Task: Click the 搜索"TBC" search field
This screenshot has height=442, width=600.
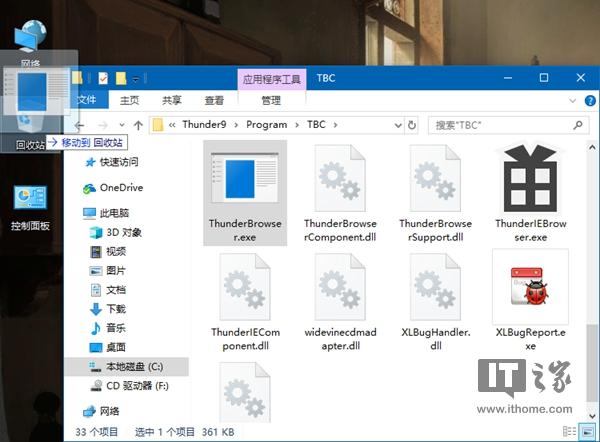Action: pyautogui.click(x=502, y=125)
